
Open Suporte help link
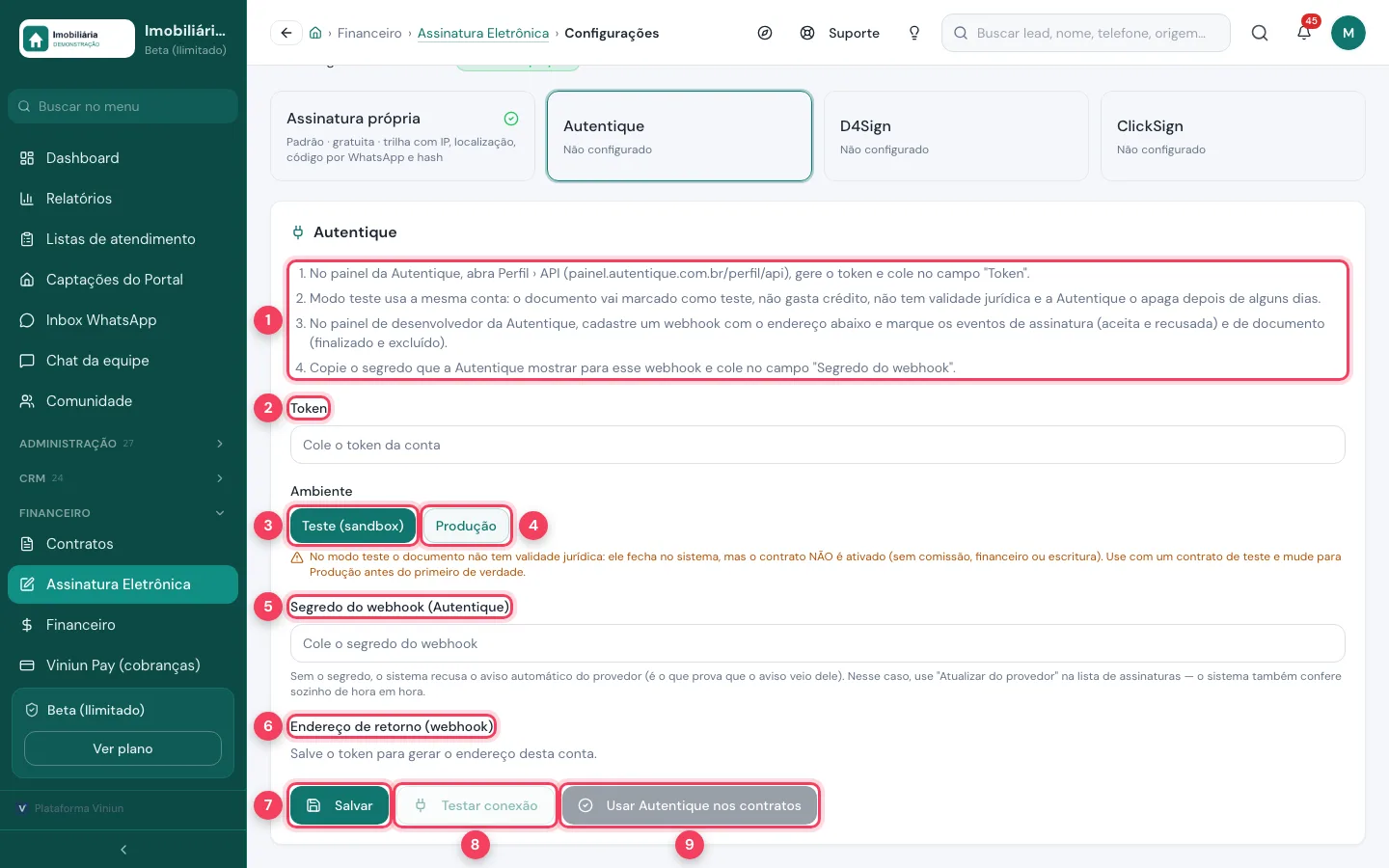click(x=840, y=33)
